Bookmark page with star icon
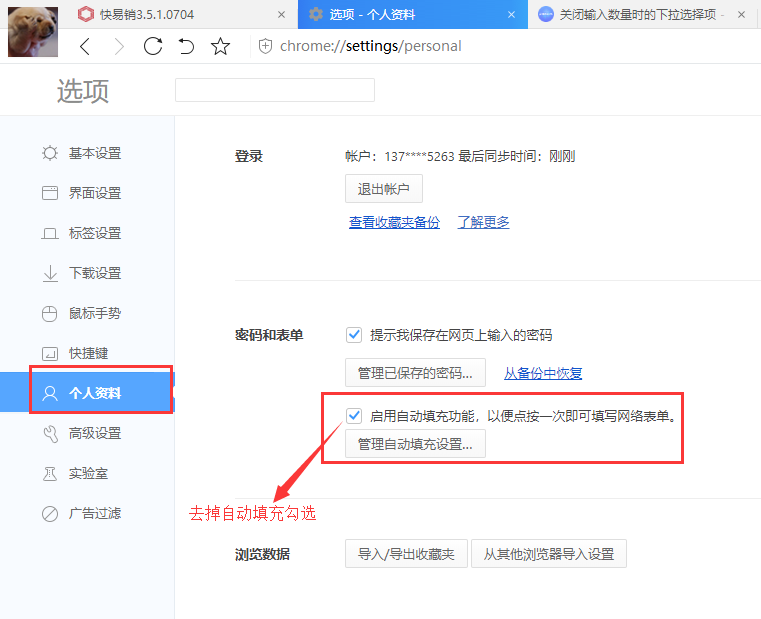Viewport: 761px width, 619px height. tap(221, 47)
